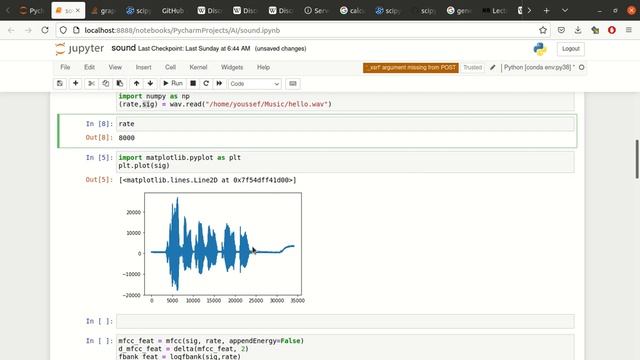640x360 pixels.
Task: Open the Widgets menu
Action: click(232, 67)
